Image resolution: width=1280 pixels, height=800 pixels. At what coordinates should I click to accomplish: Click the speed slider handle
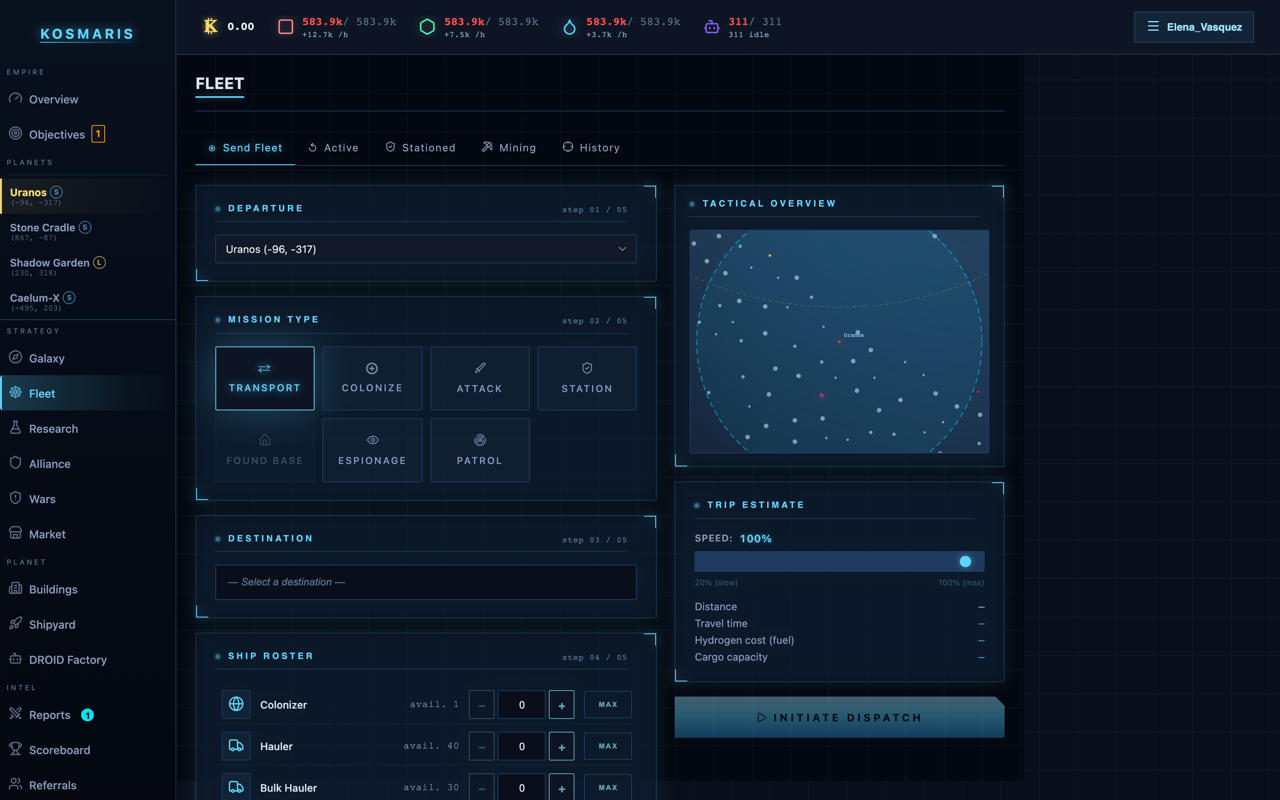pos(965,562)
